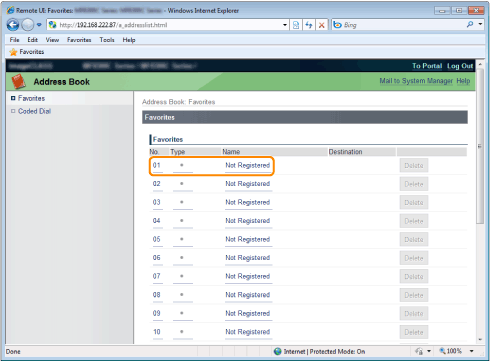Screen dimensions: 490x361
Task: Select Coded Dial in the left sidebar
Action: tap(34, 111)
